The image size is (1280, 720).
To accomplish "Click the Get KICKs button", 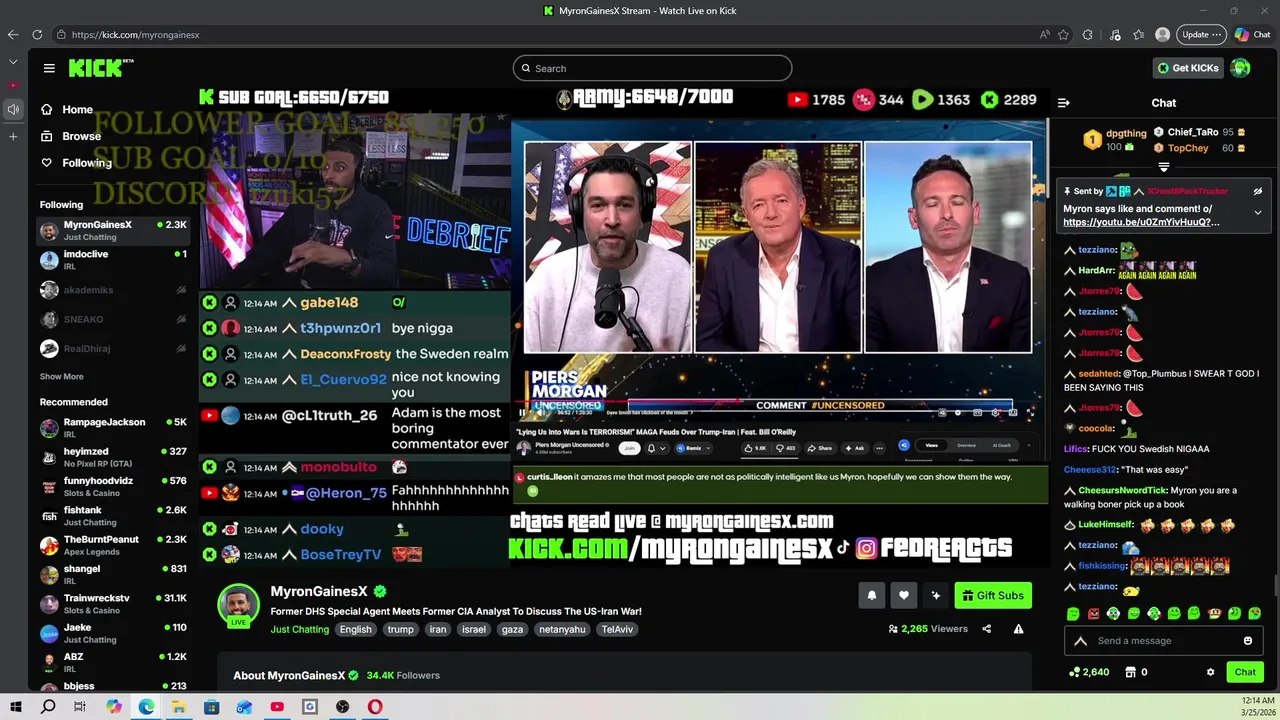I will 1189,68.
